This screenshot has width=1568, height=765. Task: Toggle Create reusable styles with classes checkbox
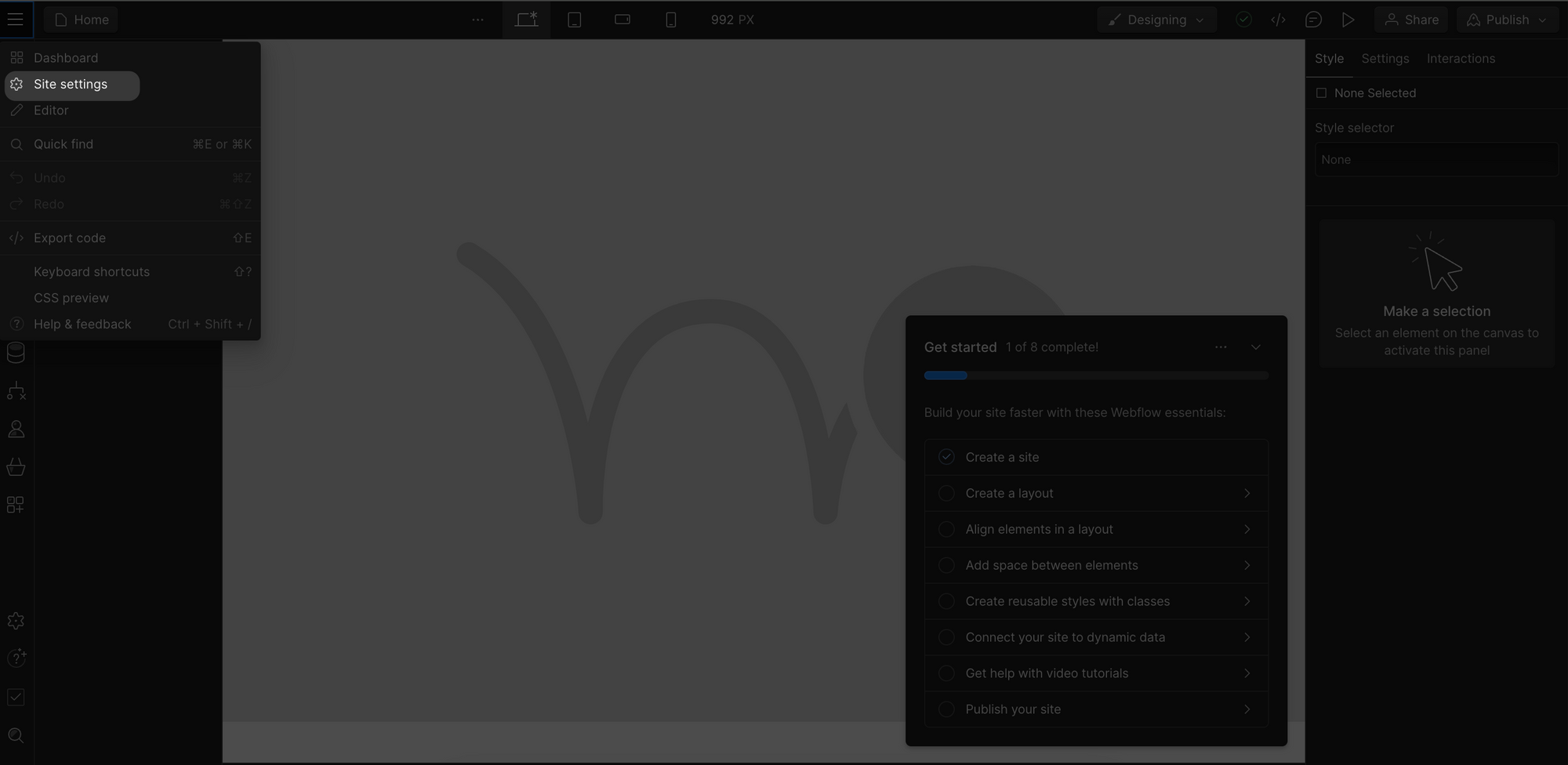click(x=946, y=601)
